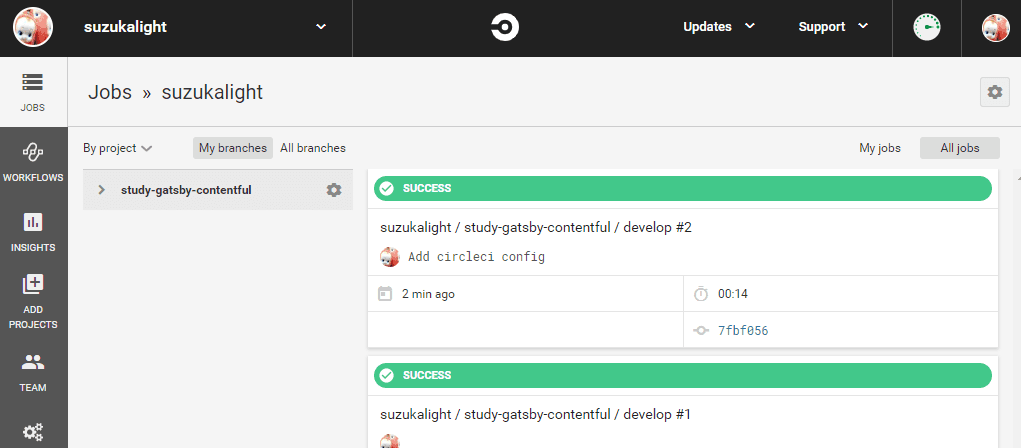The image size is (1021, 448).
Task: Switch to the My branches filter
Action: [233, 148]
